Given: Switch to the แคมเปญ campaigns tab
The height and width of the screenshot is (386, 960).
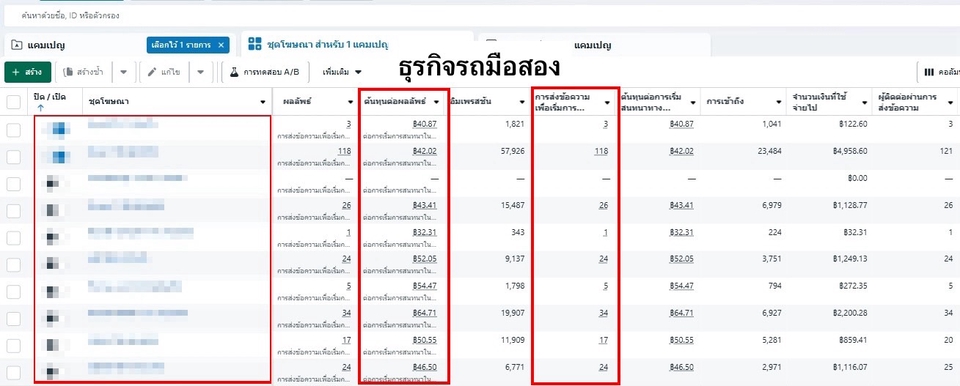Looking at the screenshot, I should (47, 45).
